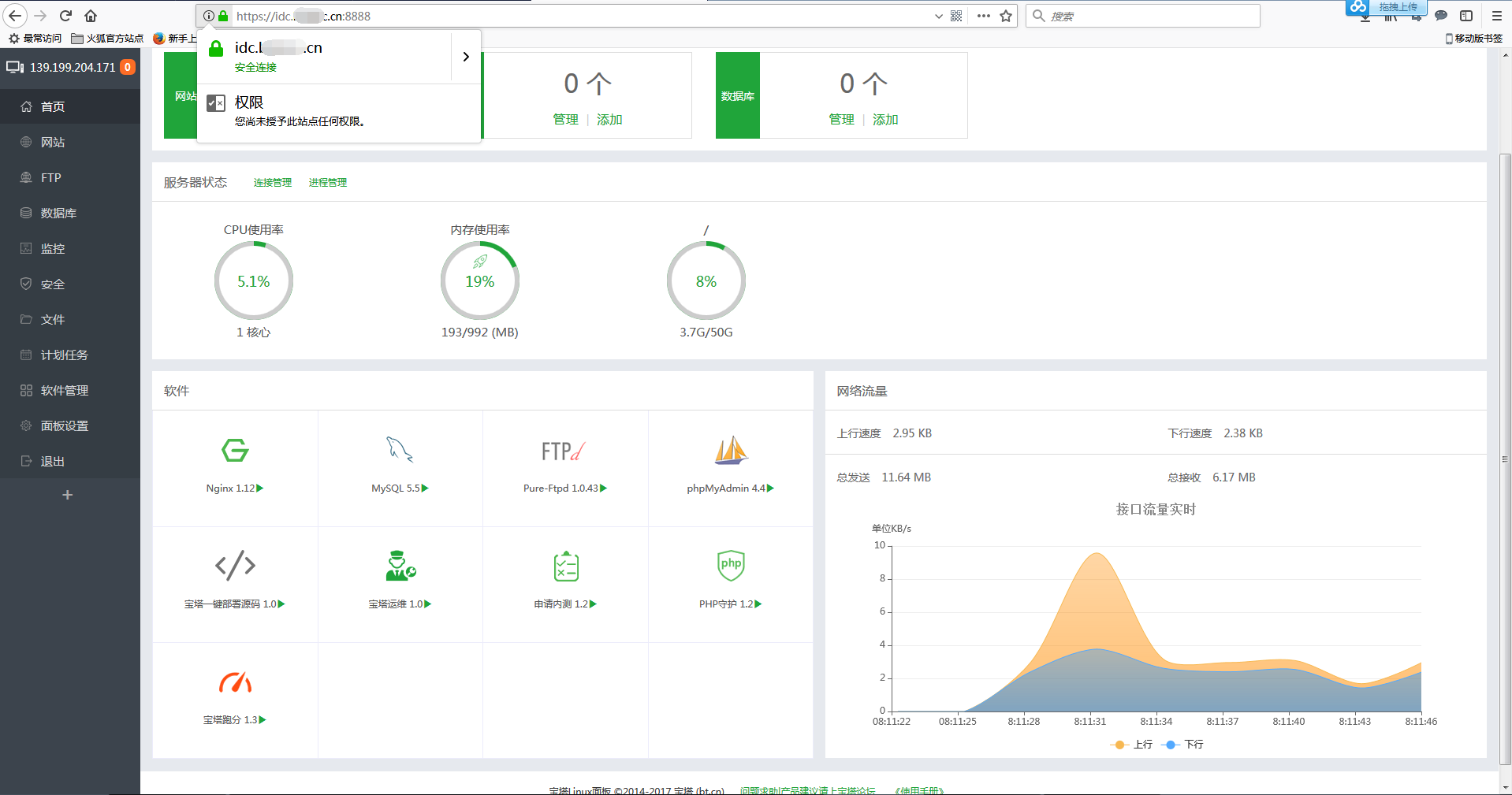This screenshot has width=1512, height=795.
Task: Toggle the sidebar view icon
Action: point(1466,16)
